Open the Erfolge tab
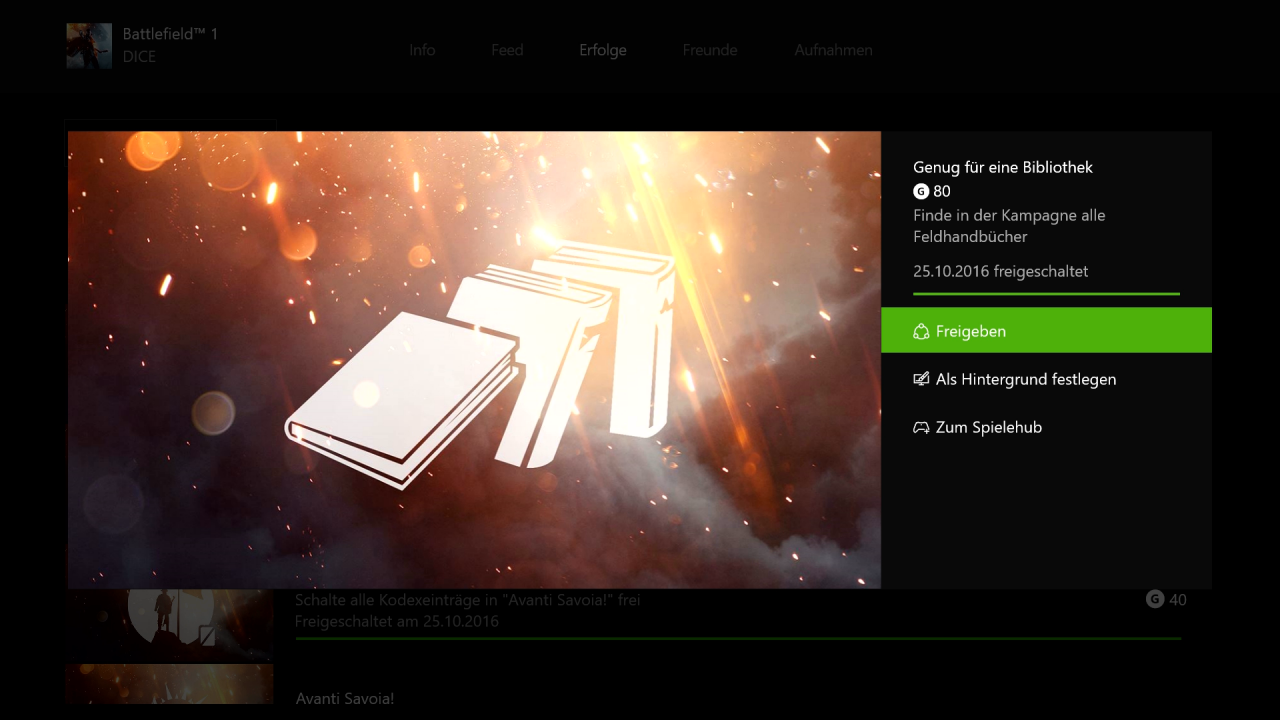Screen dimensions: 1280x720 point(603,50)
